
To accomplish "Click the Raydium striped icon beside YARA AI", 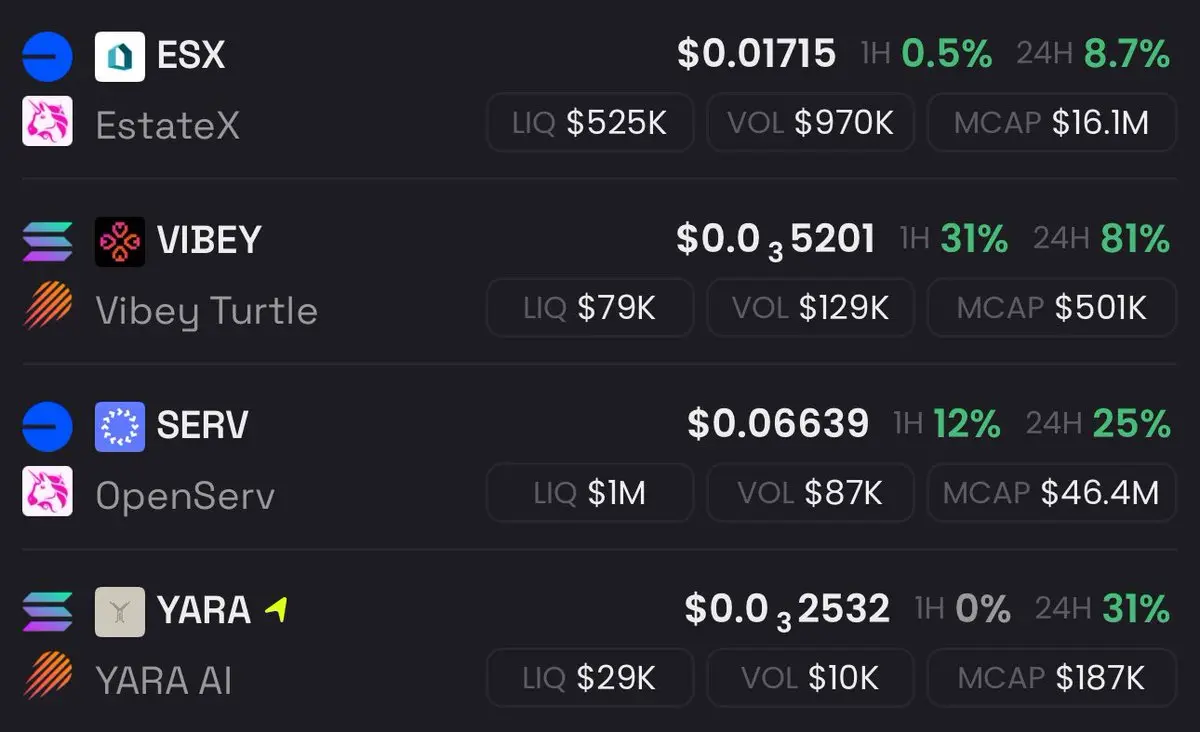I will click(47, 678).
